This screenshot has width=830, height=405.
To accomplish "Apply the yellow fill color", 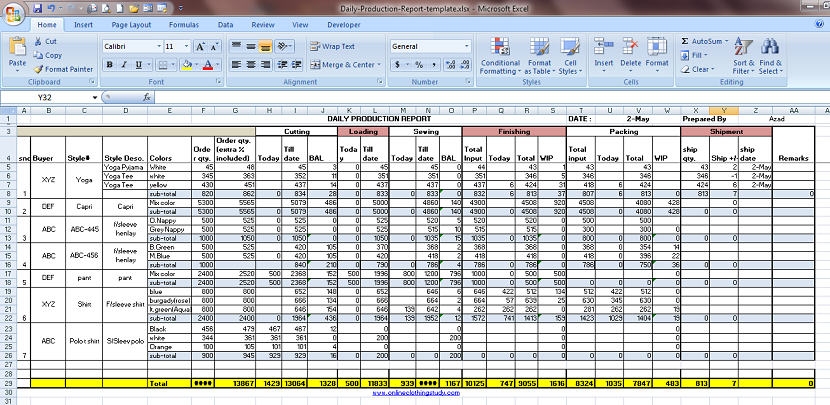I will (186, 65).
